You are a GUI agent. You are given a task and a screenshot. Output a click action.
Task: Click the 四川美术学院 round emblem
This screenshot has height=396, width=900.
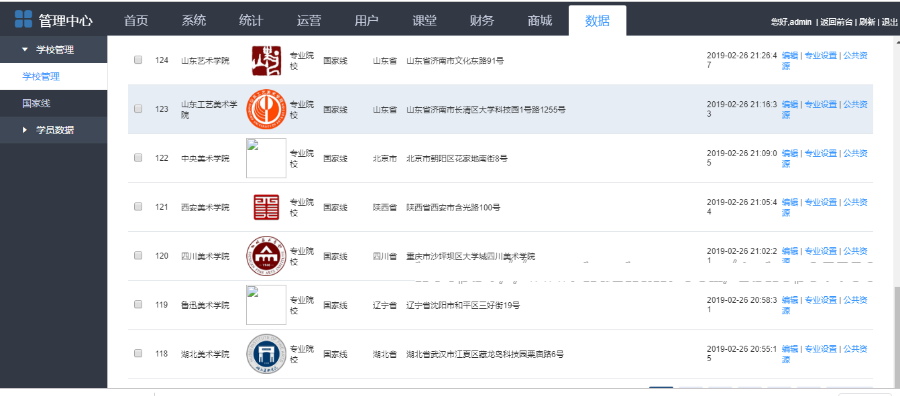tap(266, 256)
